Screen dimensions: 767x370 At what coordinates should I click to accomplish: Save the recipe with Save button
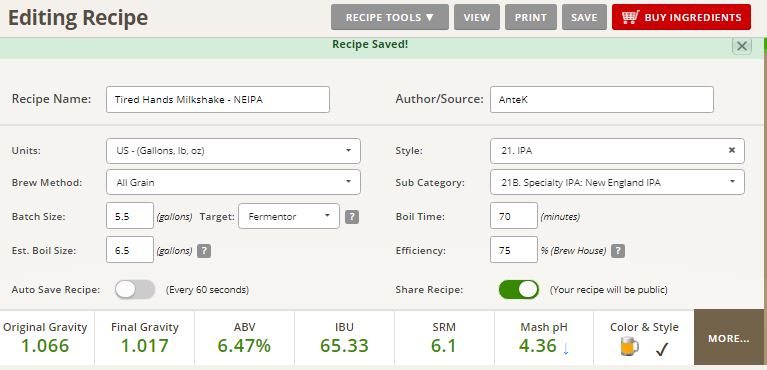(585, 18)
